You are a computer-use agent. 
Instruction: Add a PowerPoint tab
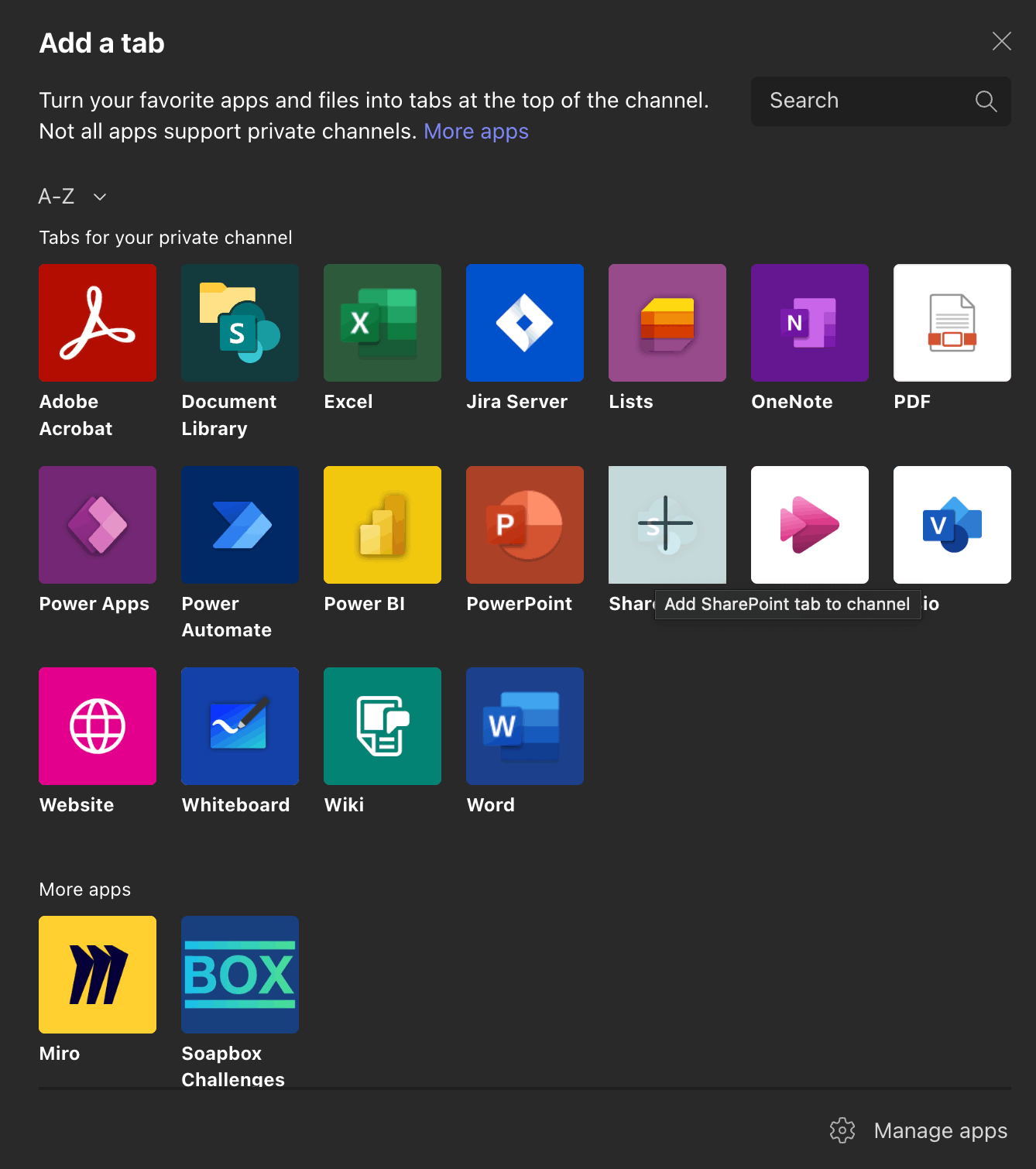coord(525,525)
